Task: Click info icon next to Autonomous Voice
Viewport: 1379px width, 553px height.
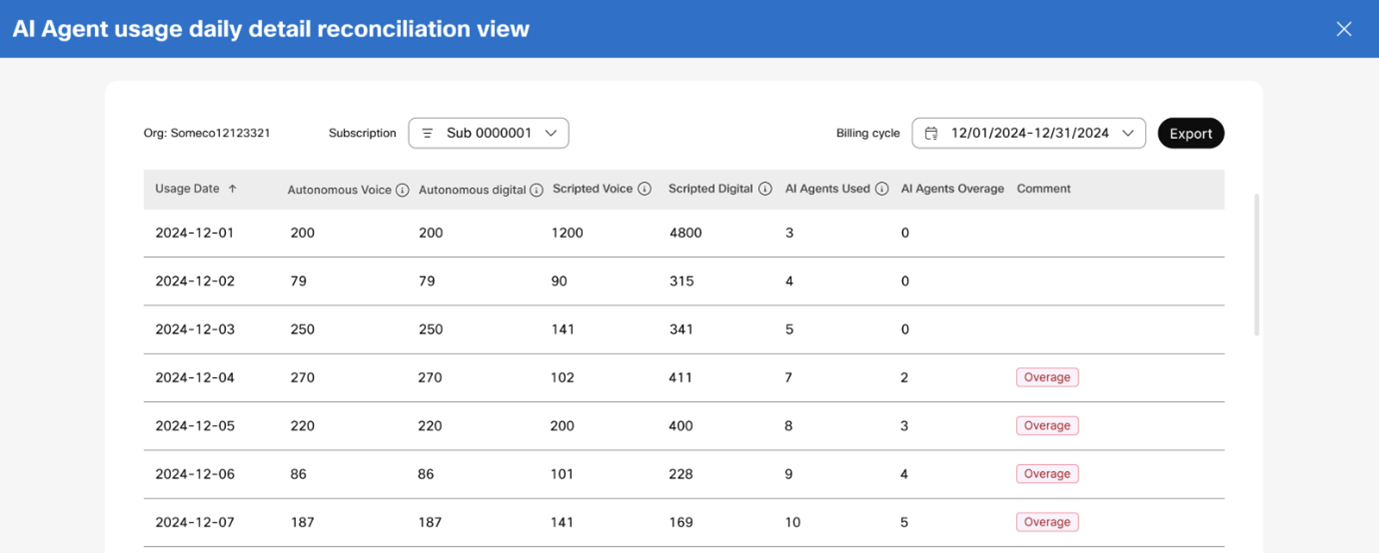Action: click(x=402, y=190)
